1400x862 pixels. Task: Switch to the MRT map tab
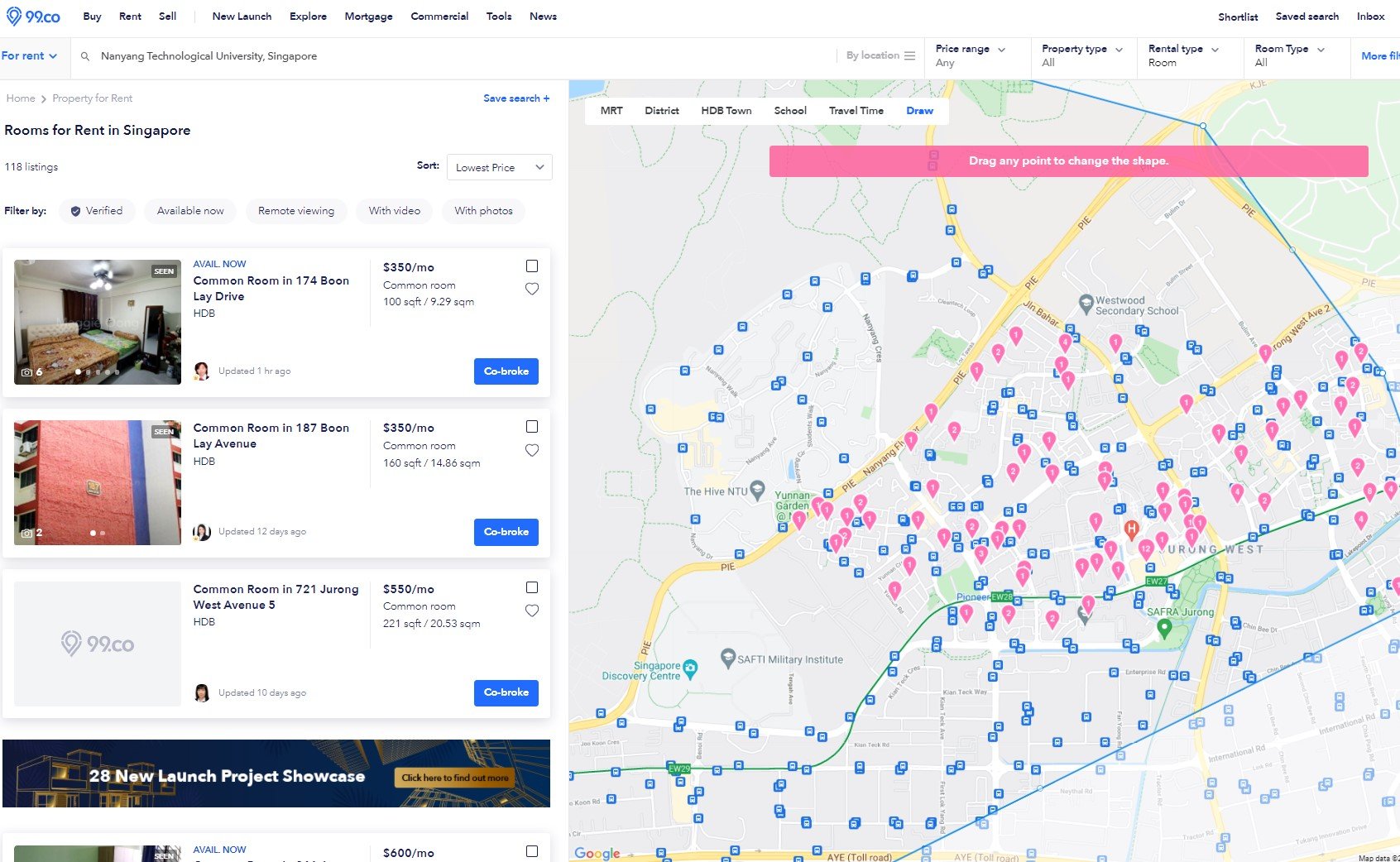611,111
